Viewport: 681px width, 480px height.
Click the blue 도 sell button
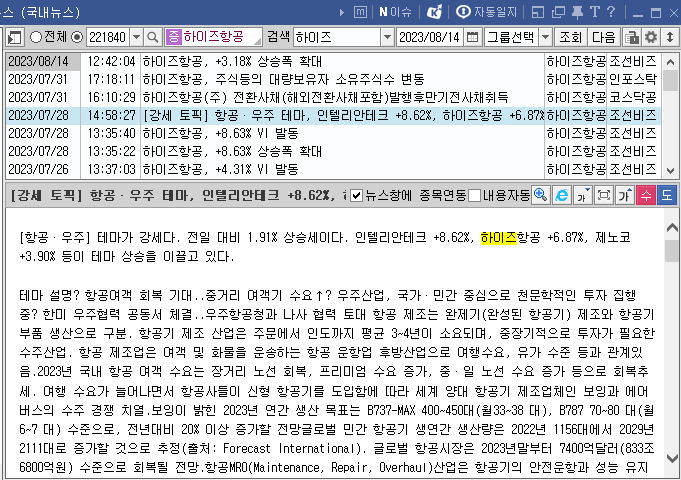(x=667, y=195)
